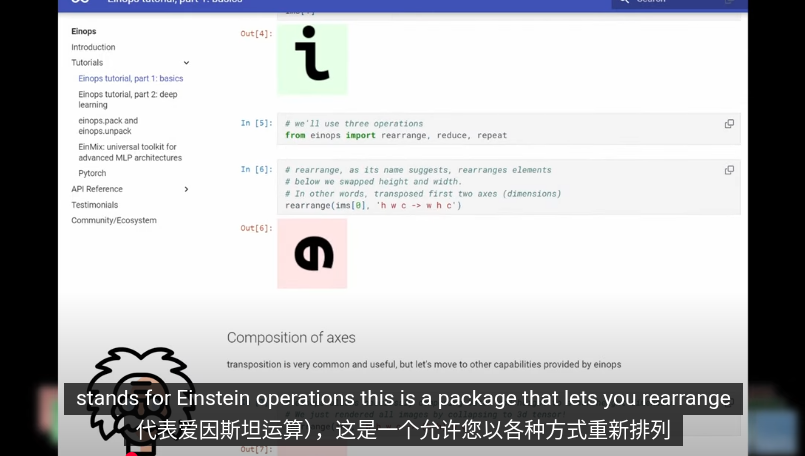The height and width of the screenshot is (456, 805).
Task: Click the Out[6] output label
Action: 256,228
